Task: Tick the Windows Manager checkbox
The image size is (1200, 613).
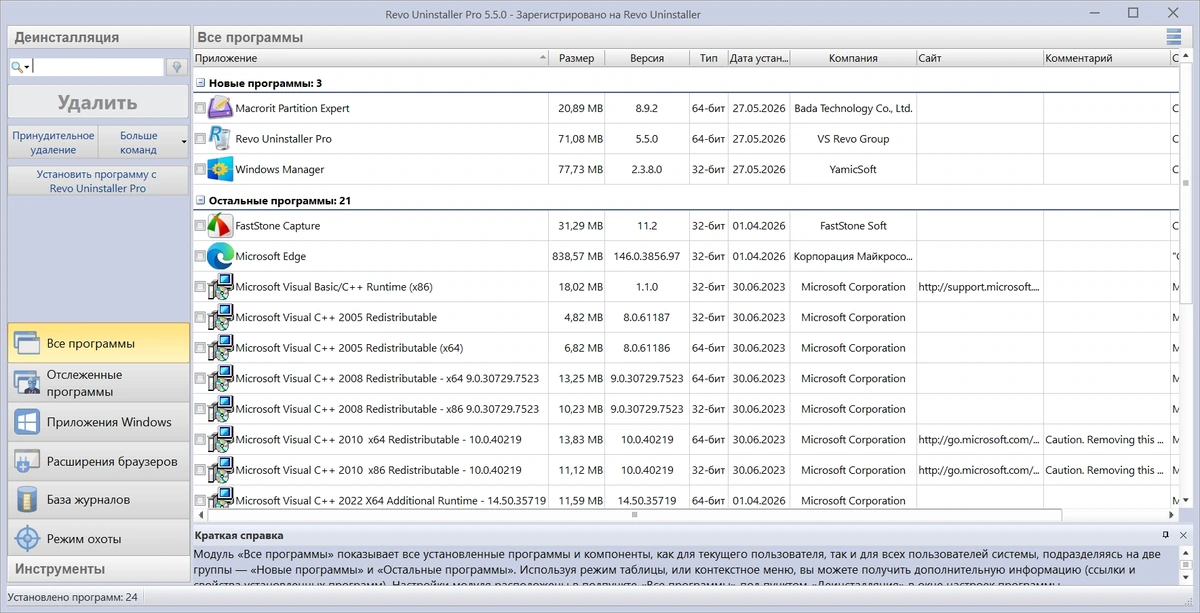Action: 200,169
